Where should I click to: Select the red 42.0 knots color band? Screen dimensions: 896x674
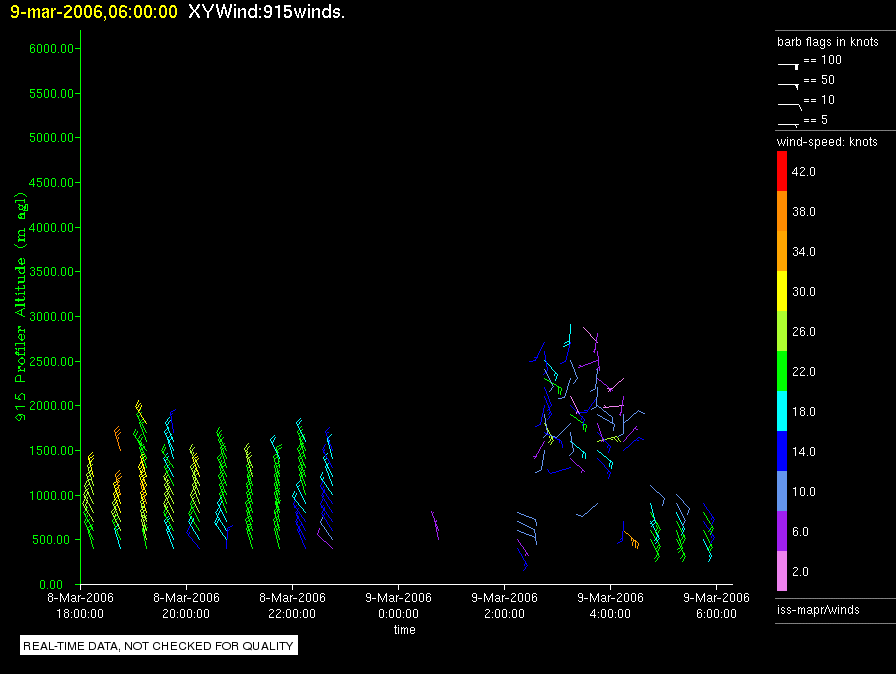782,171
